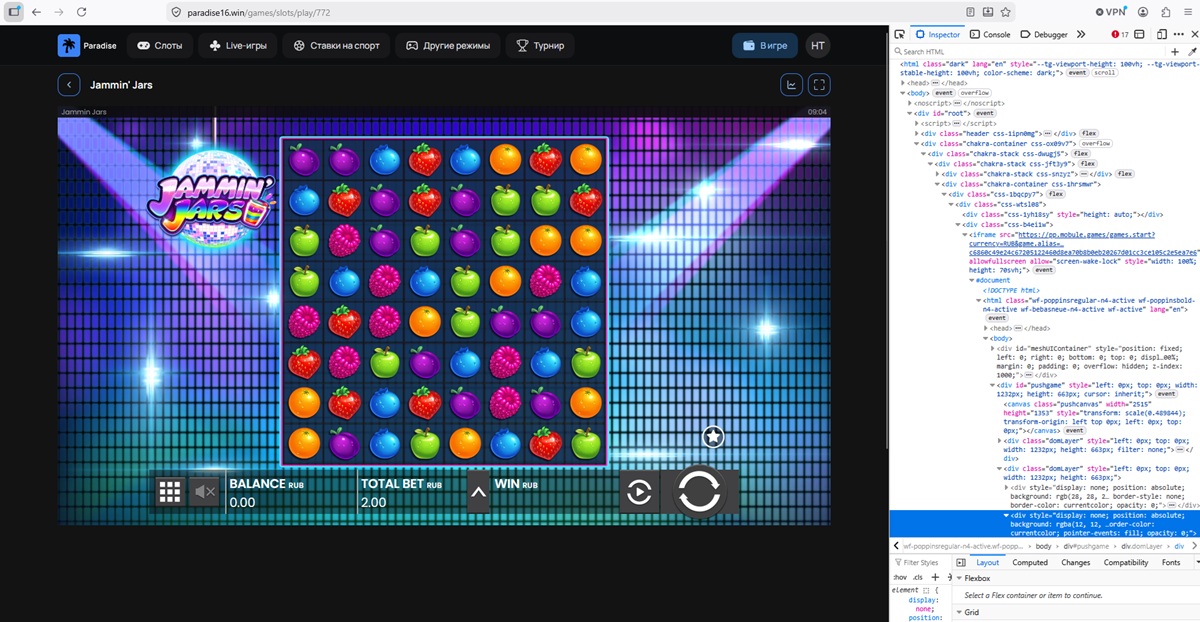Collapse the pushgame div node
Image resolution: width=1200 pixels, height=622 pixels.
pyautogui.click(x=994, y=385)
